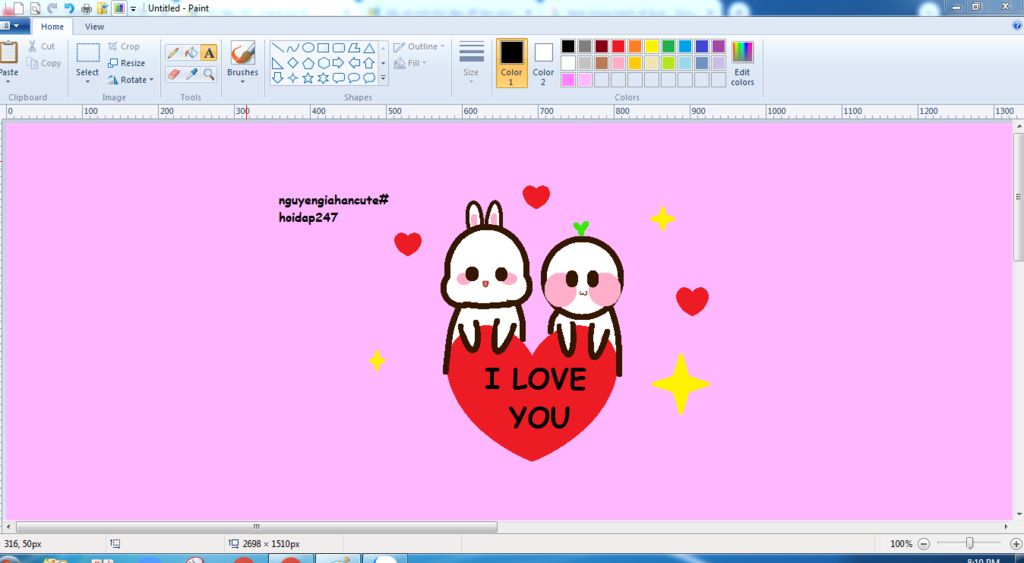
Task: Open the shape Fill dropdown
Action: pos(410,63)
